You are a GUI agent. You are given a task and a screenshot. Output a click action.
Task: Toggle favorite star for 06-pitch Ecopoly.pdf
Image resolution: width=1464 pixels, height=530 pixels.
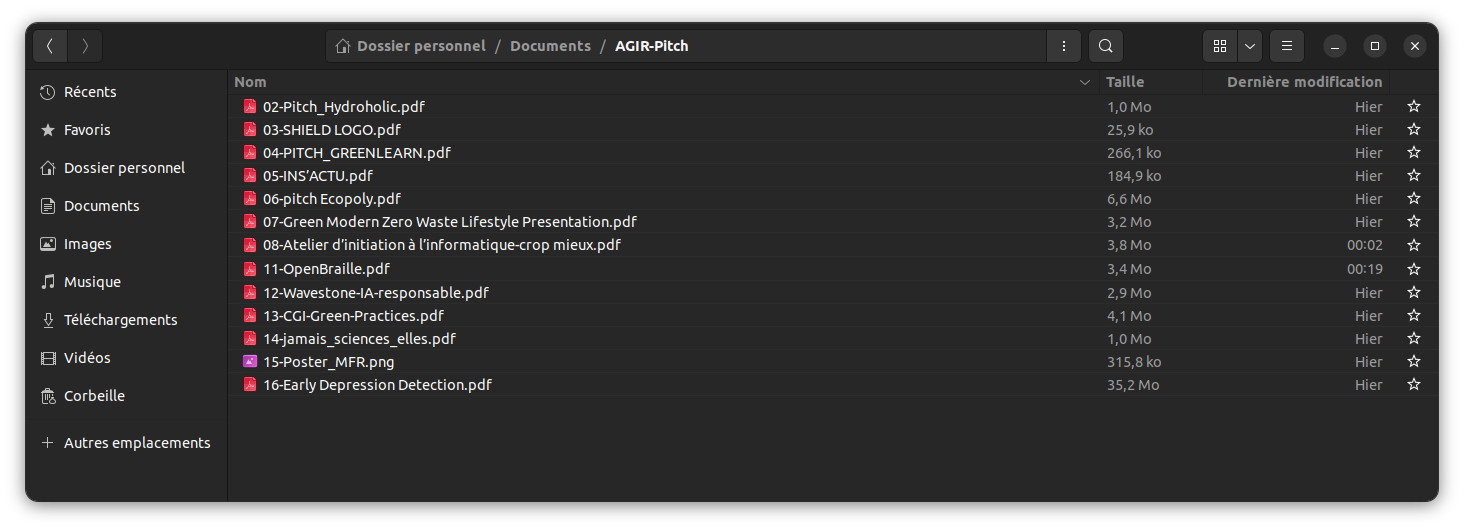tap(1414, 199)
